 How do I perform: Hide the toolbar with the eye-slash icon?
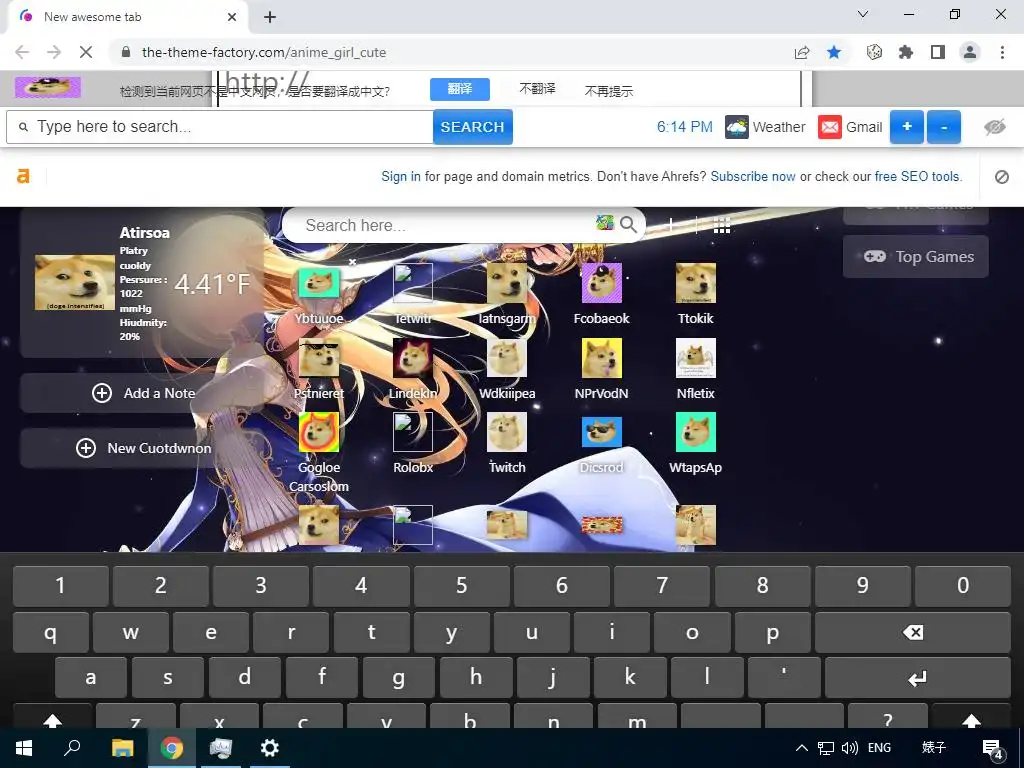point(995,127)
